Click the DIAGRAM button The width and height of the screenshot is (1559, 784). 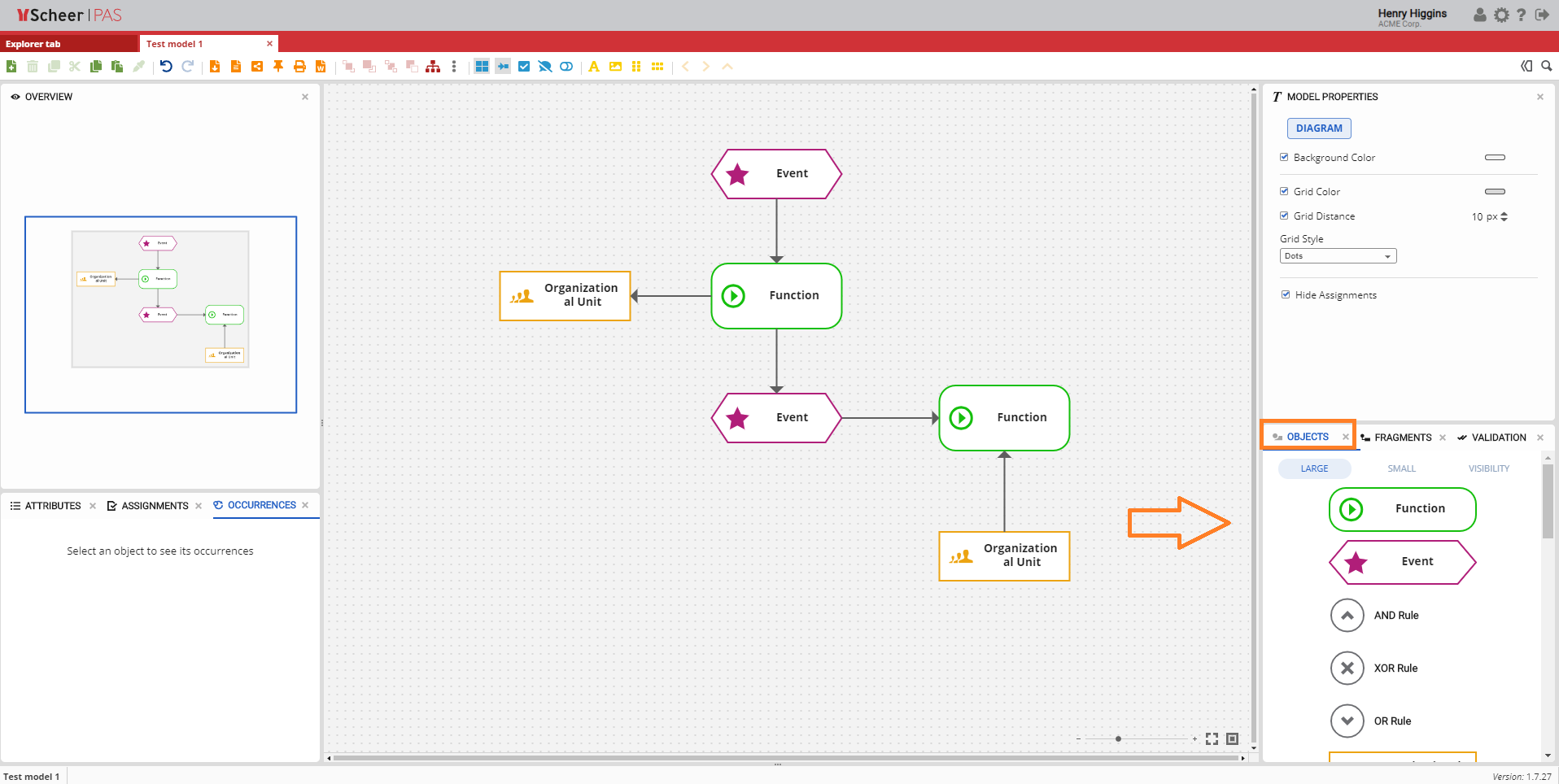(1318, 128)
